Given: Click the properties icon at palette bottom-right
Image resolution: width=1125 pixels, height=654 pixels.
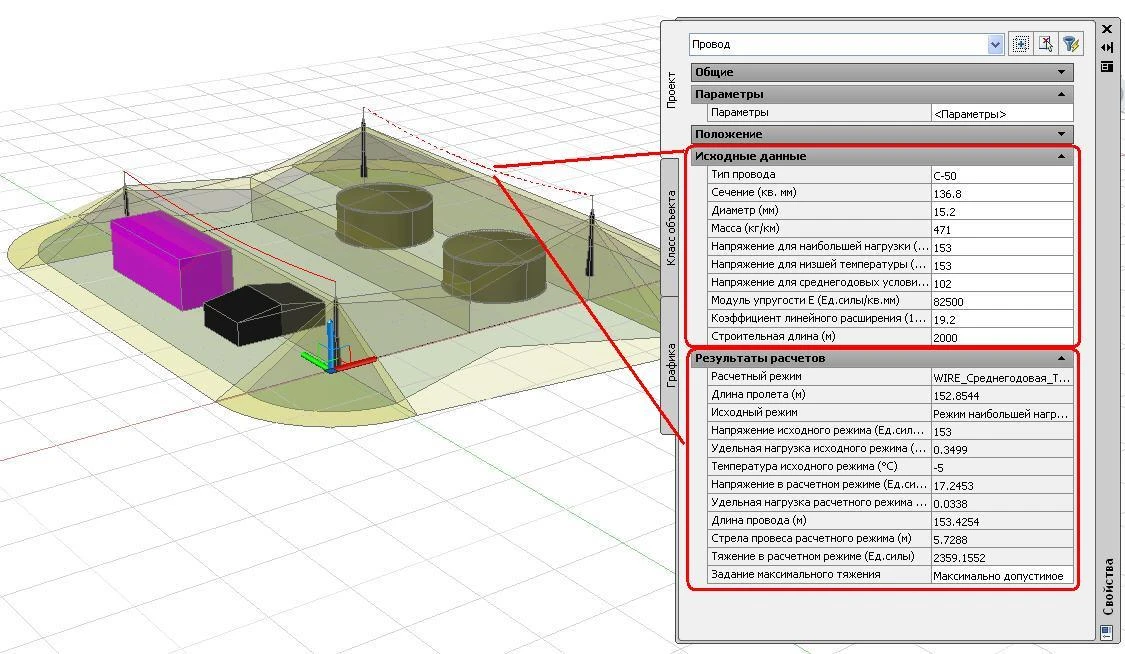Looking at the screenshot, I should tap(1106, 632).
